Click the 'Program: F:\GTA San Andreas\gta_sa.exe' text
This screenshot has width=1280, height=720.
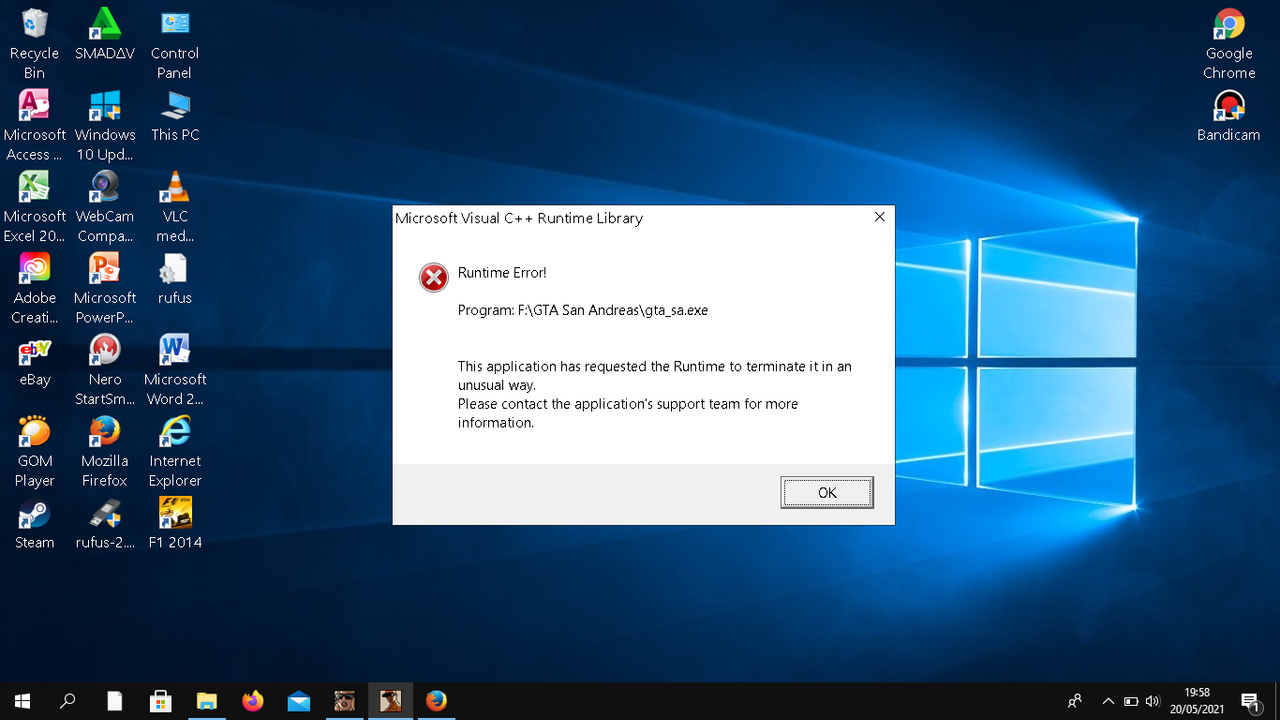[x=583, y=310]
